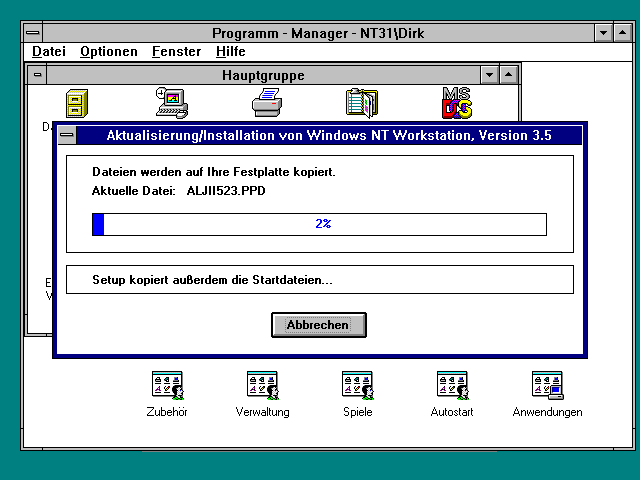Maximize the Programm-Manager window
This screenshot has height=480, width=640.
[x=622, y=33]
